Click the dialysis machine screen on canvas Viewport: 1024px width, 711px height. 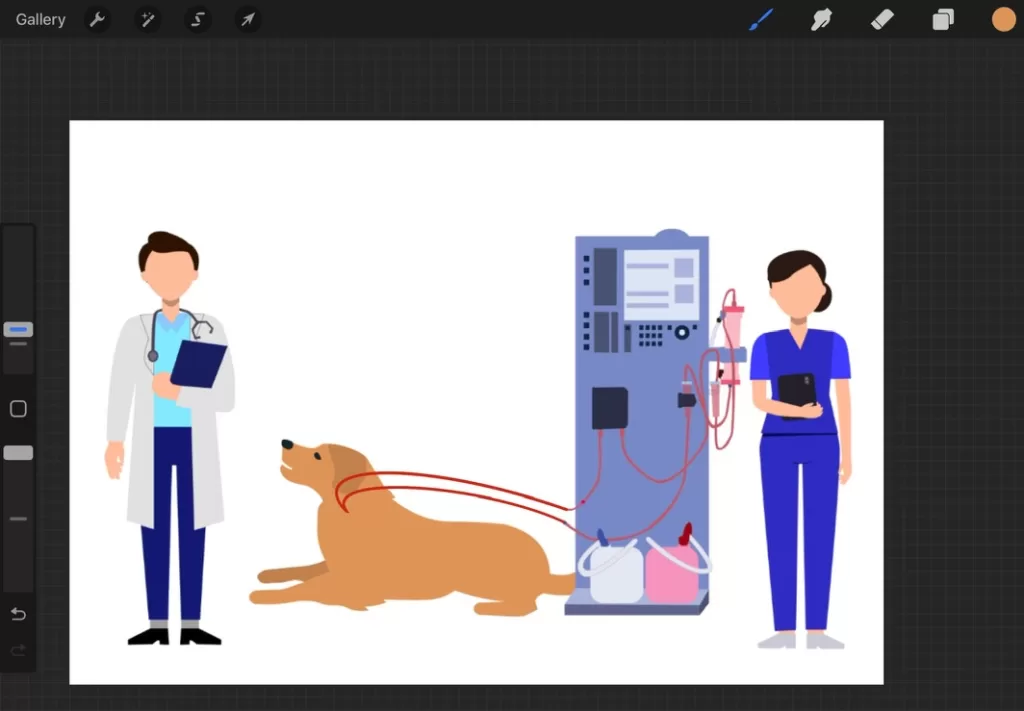[x=661, y=285]
